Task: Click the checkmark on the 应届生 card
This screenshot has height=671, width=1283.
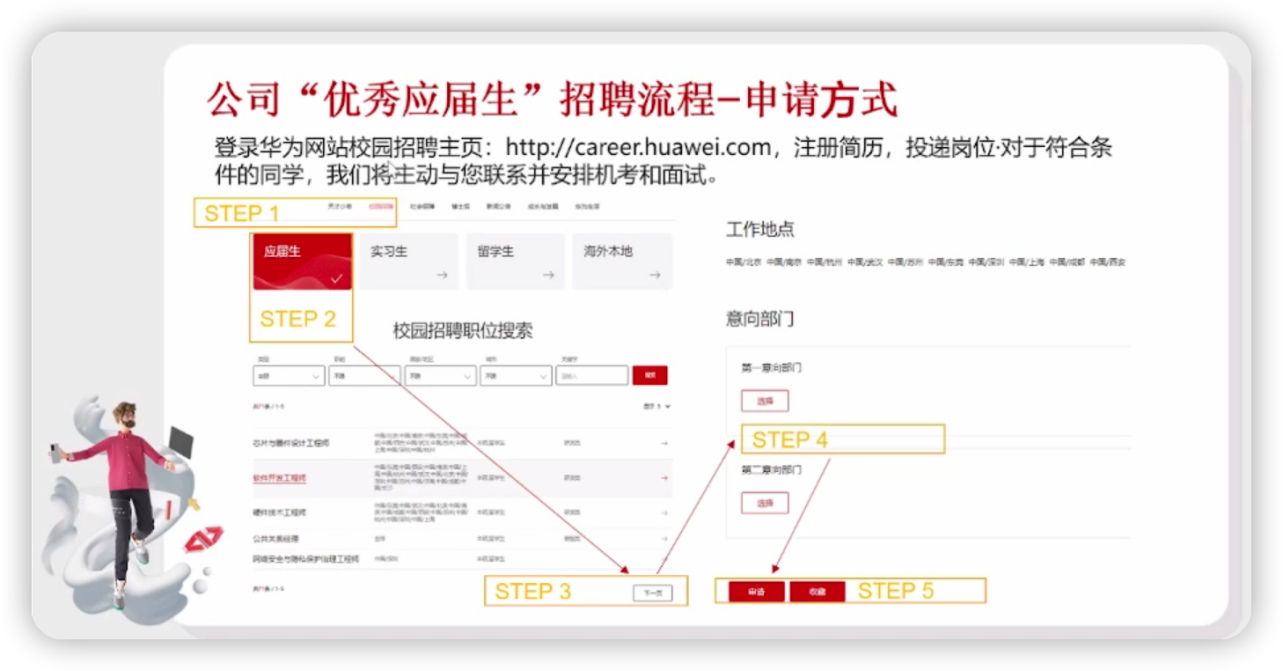Action: (337, 277)
